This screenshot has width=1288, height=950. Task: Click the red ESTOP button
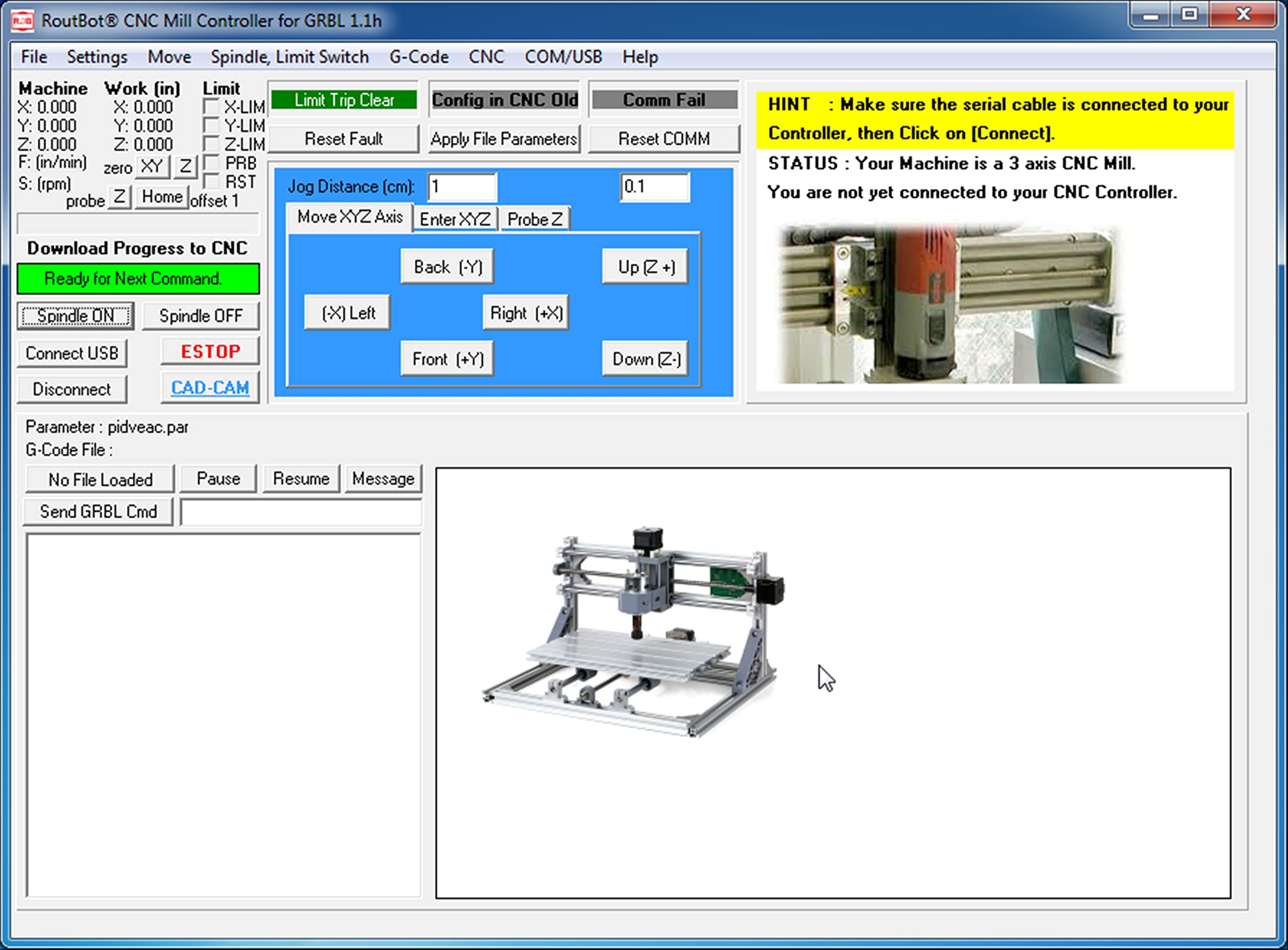coord(210,351)
